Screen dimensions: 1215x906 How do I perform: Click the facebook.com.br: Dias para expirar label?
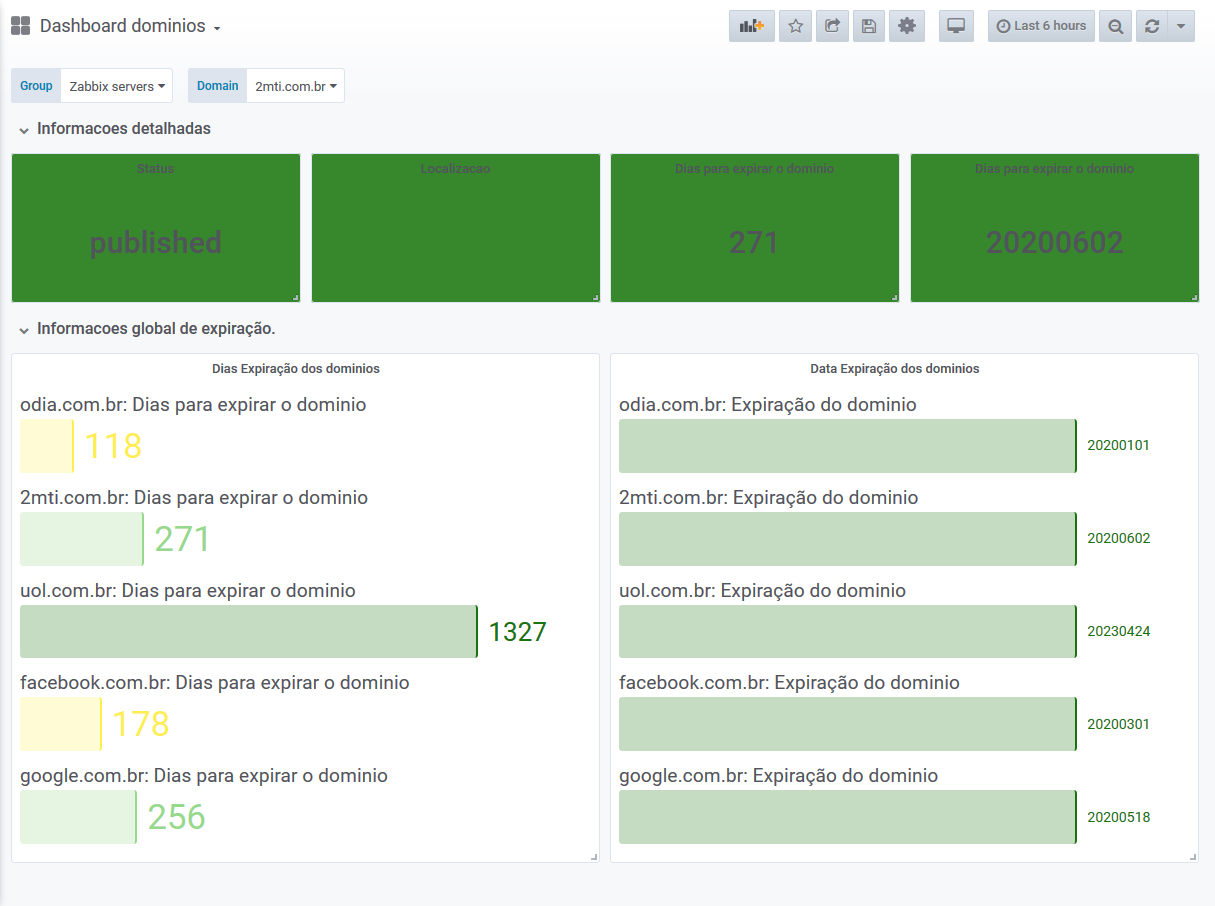pos(215,683)
